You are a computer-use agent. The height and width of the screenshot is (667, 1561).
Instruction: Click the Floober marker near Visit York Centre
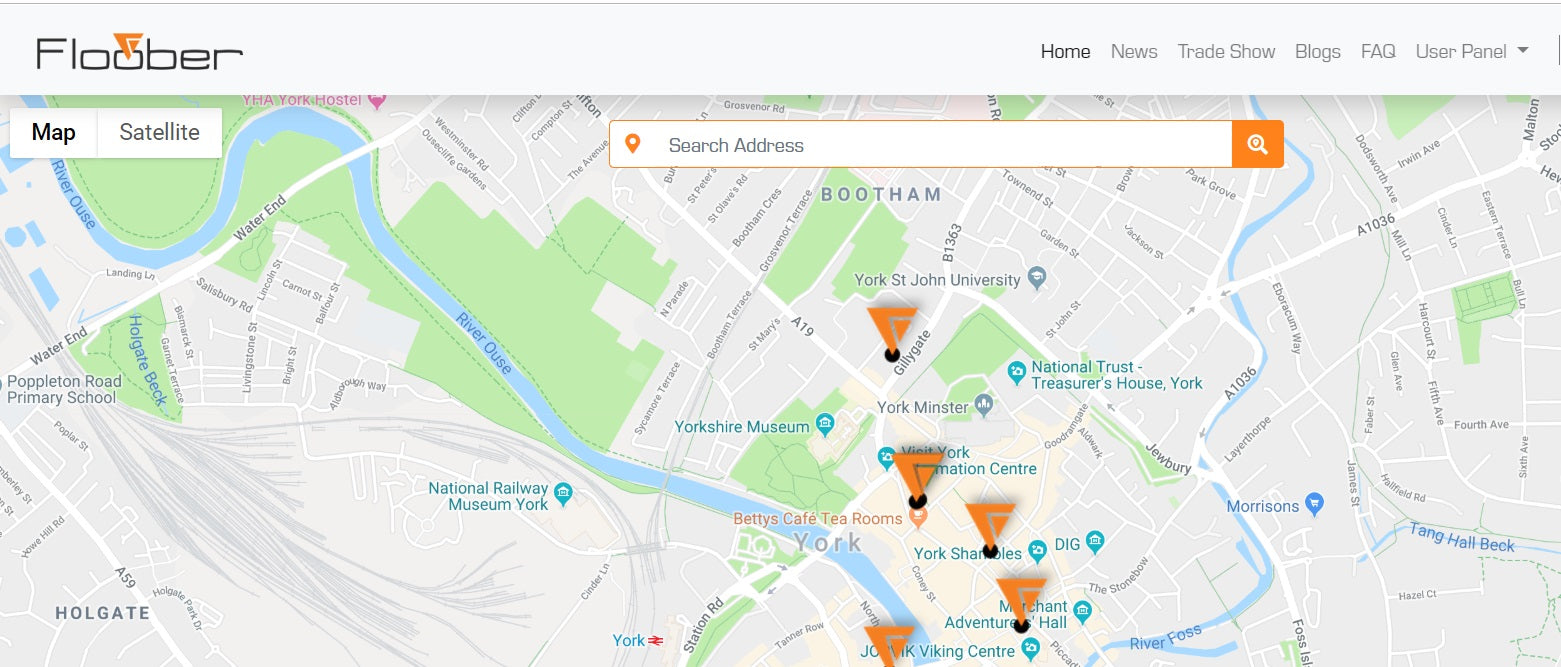pos(917,477)
